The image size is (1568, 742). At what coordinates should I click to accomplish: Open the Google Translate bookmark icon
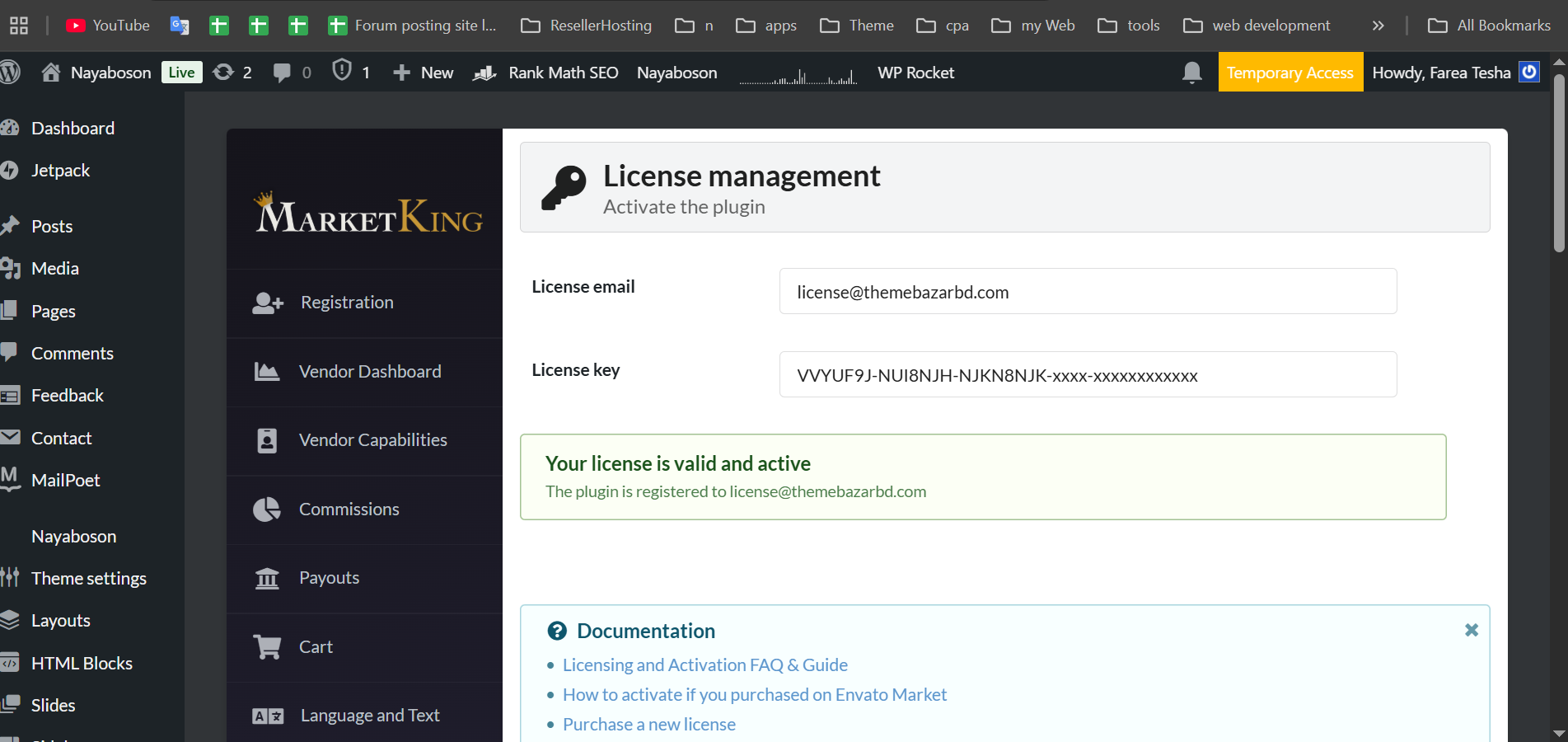click(x=180, y=26)
